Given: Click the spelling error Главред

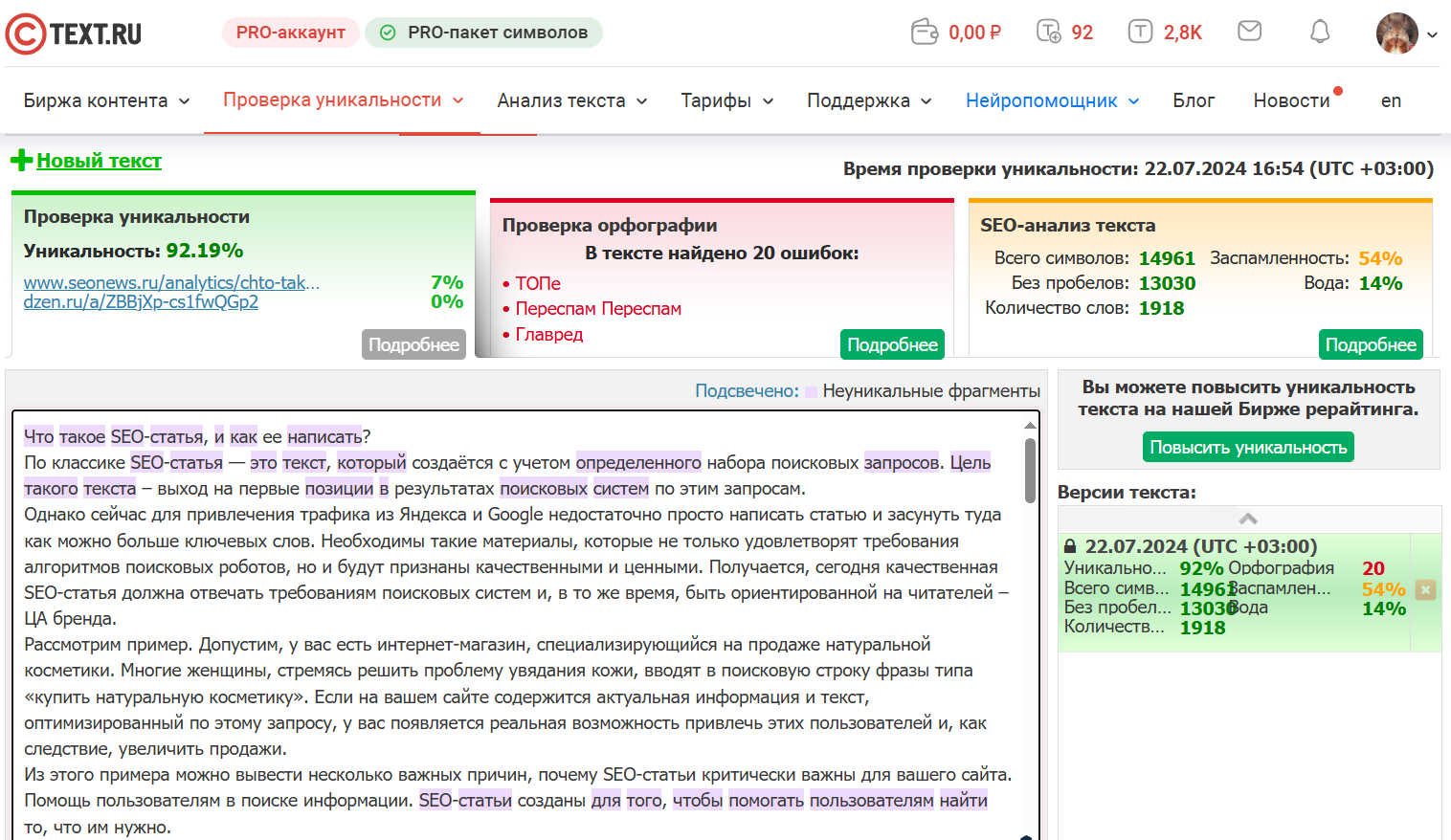Looking at the screenshot, I should pos(549,334).
